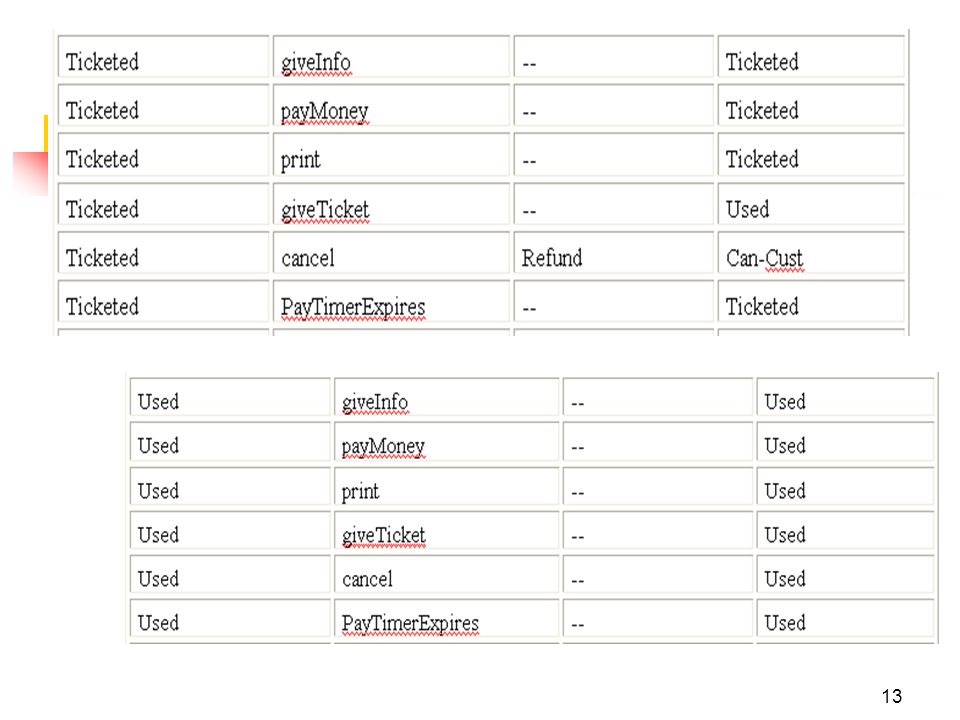This screenshot has height=720, width=960.
Task: Select payMoney in the Ticketed table
Action: (324, 111)
